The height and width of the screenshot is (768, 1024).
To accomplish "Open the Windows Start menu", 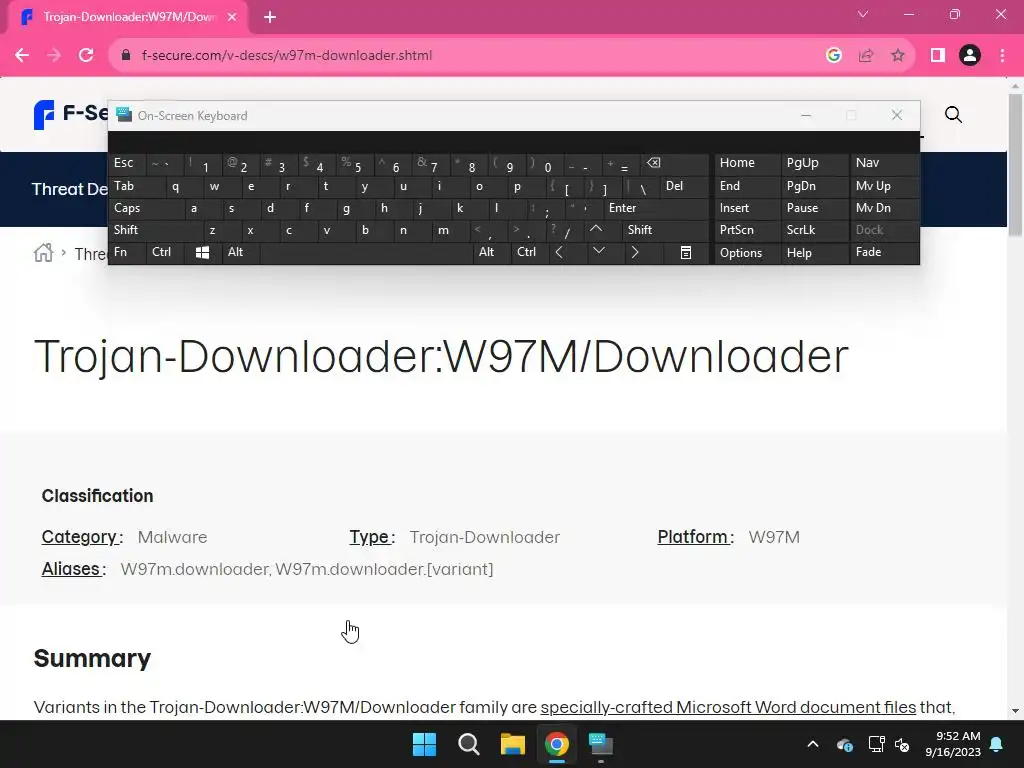I will (424, 744).
